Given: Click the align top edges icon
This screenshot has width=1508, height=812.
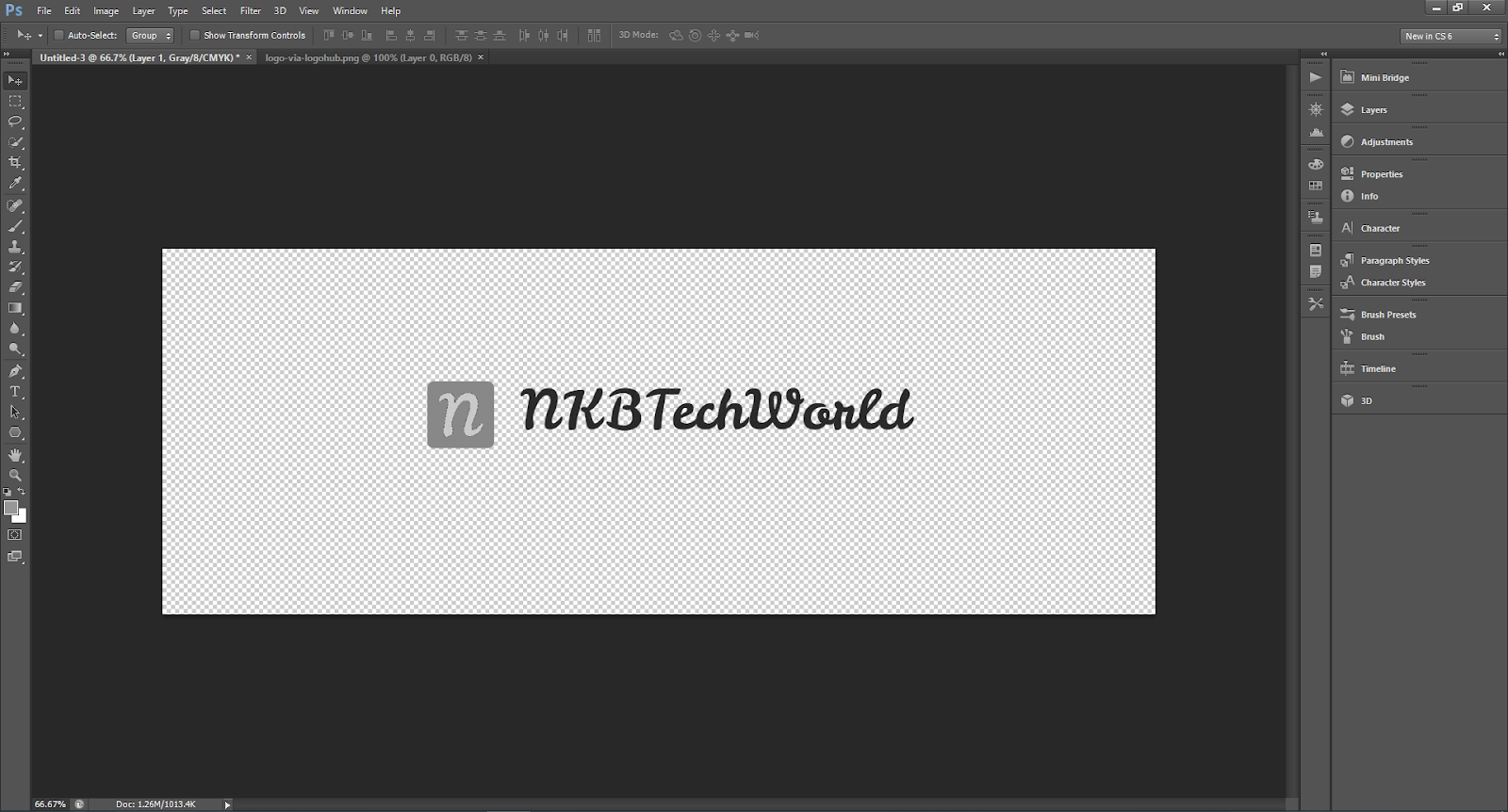Looking at the screenshot, I should (329, 35).
